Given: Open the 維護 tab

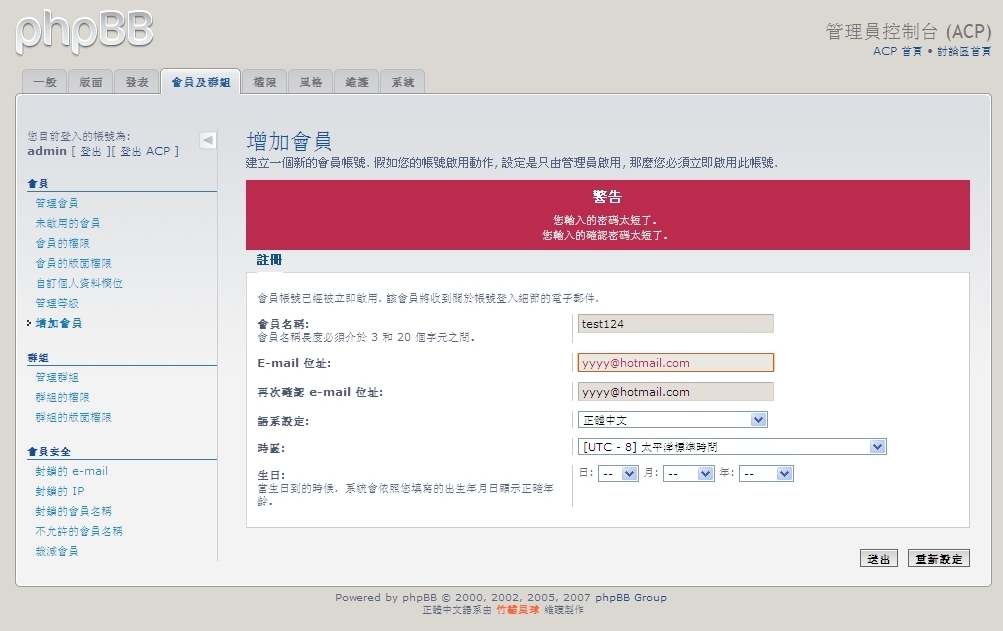Looking at the screenshot, I should pos(357,82).
